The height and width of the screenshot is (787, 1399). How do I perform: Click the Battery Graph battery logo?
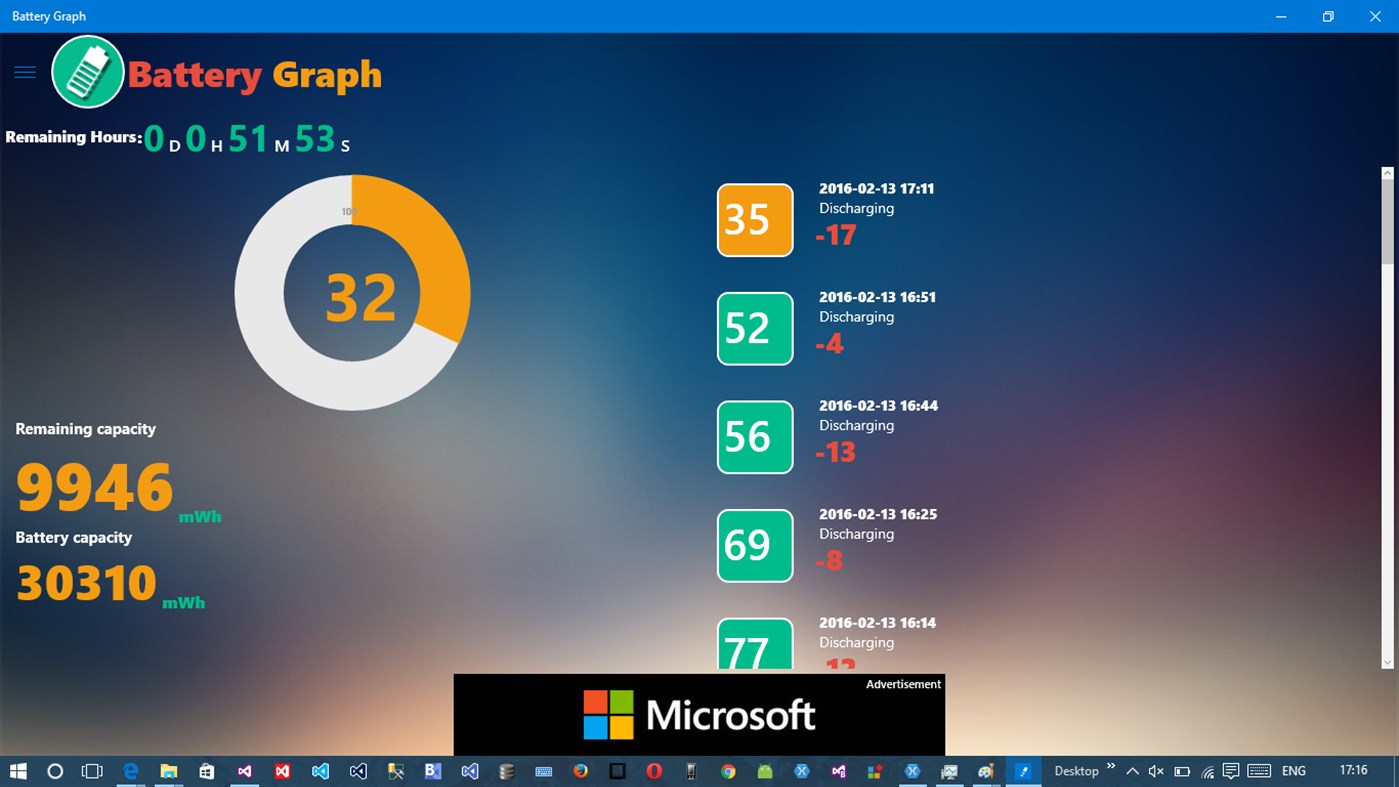pyautogui.click(x=88, y=71)
